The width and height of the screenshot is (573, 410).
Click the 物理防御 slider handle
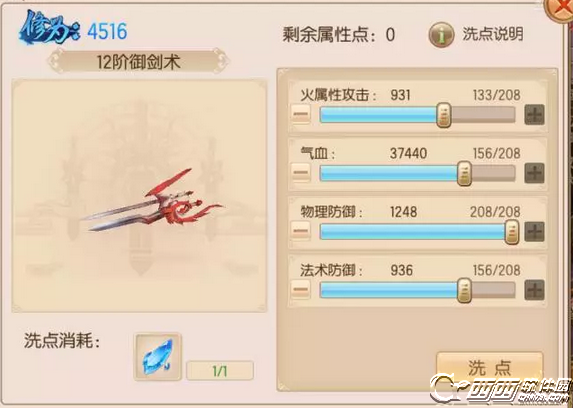coord(512,232)
